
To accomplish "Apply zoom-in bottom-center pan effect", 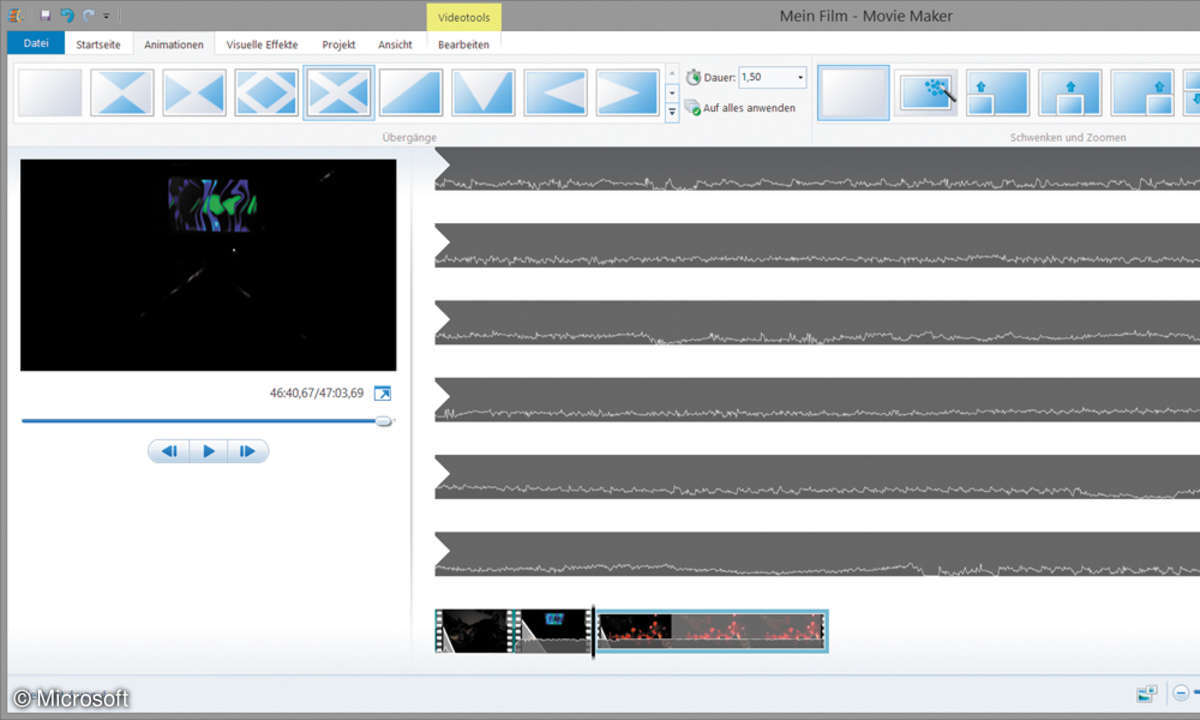I will tap(1070, 93).
